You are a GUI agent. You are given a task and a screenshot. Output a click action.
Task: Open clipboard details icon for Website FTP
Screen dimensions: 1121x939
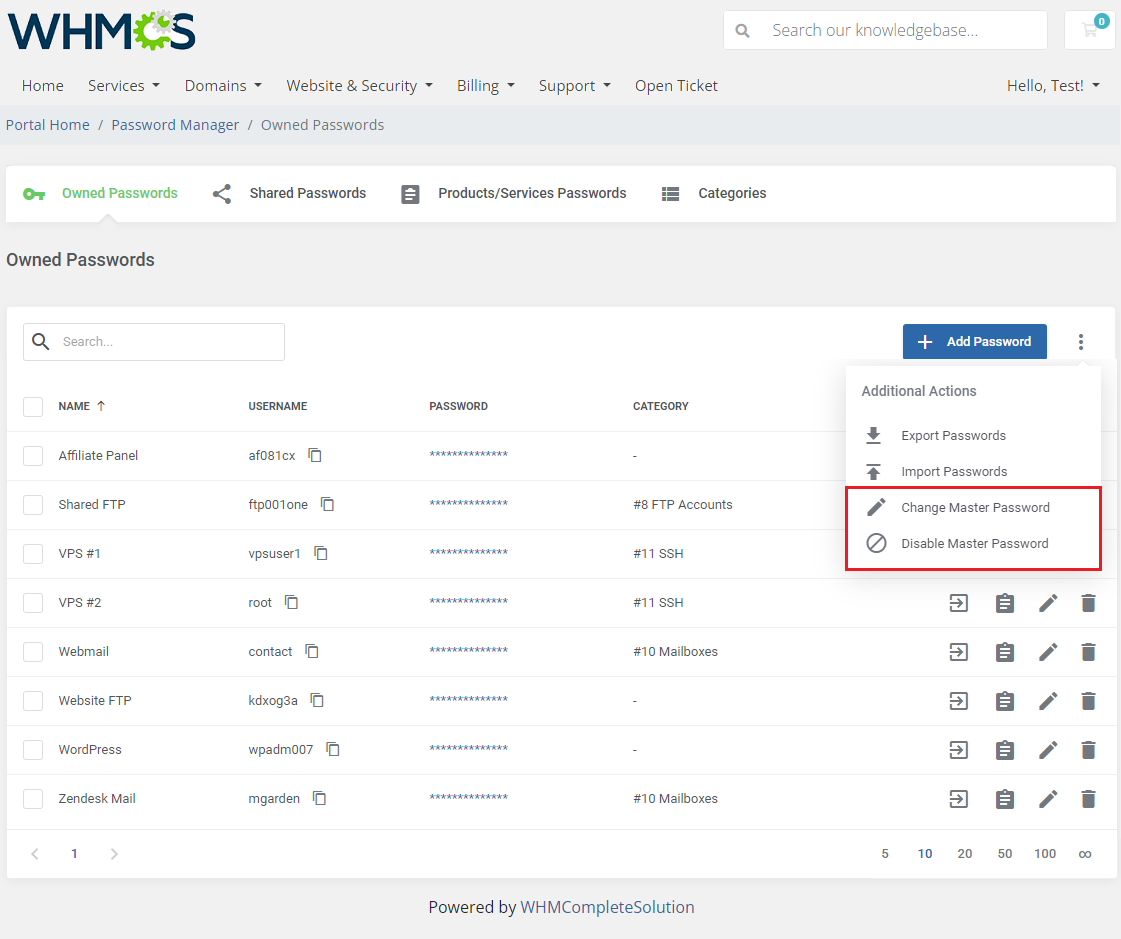(x=1004, y=701)
